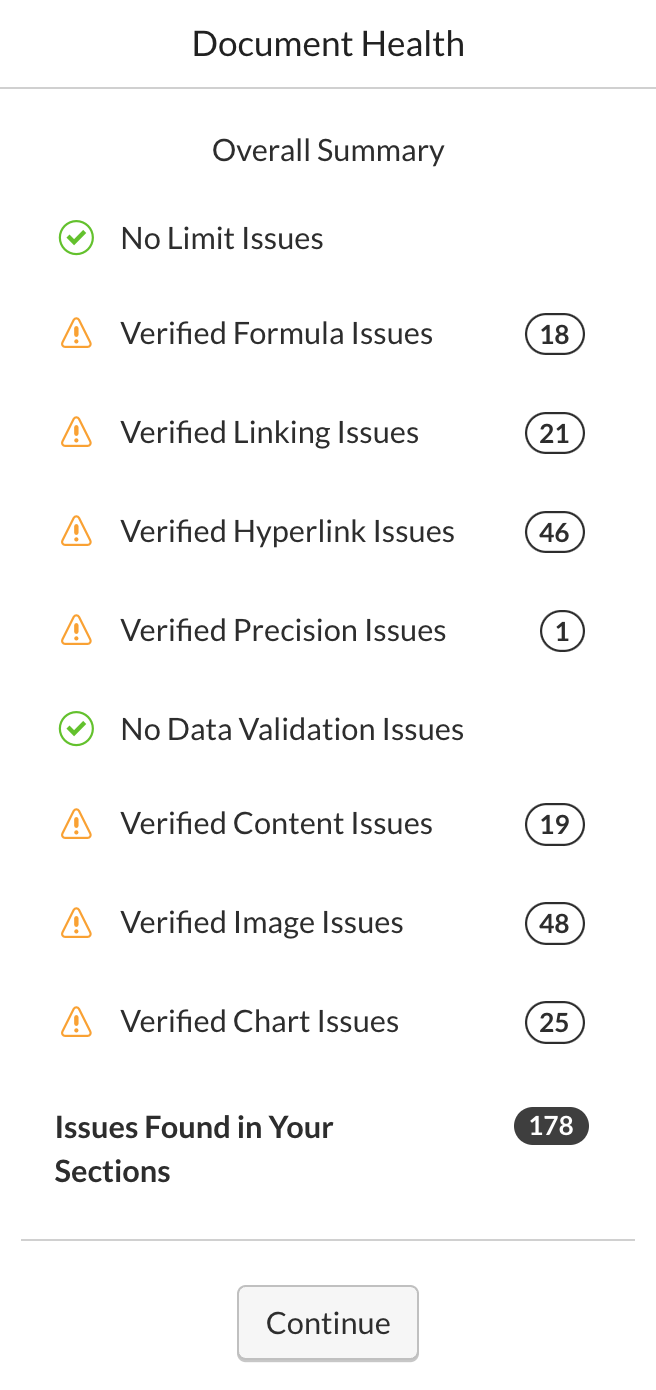Viewport: 656px width, 1390px height.
Task: Click the warning triangle for Image Issues
Action: [76, 922]
